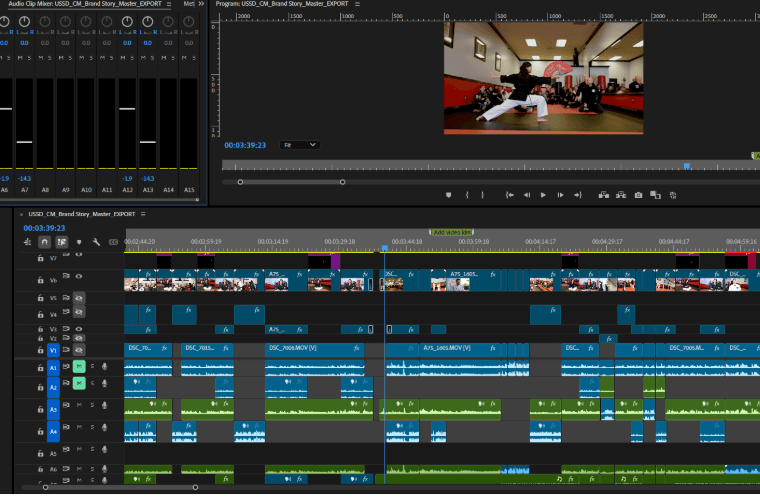Toggle Snap in timeline (magnet icon)

(x=44, y=242)
